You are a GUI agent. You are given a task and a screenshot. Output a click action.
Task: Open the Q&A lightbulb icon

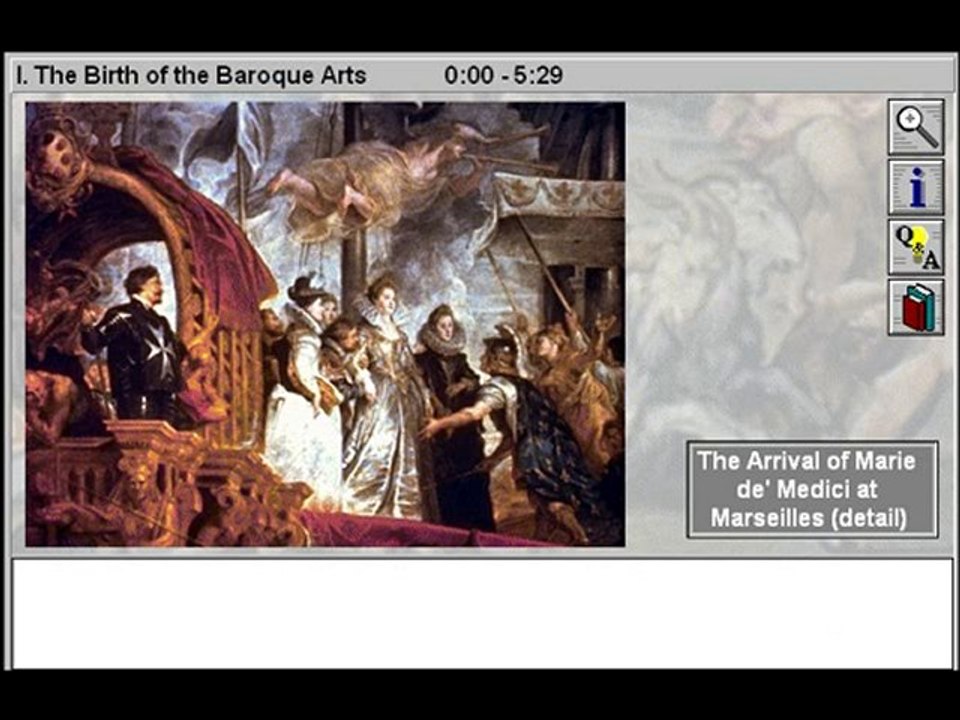tap(916, 247)
